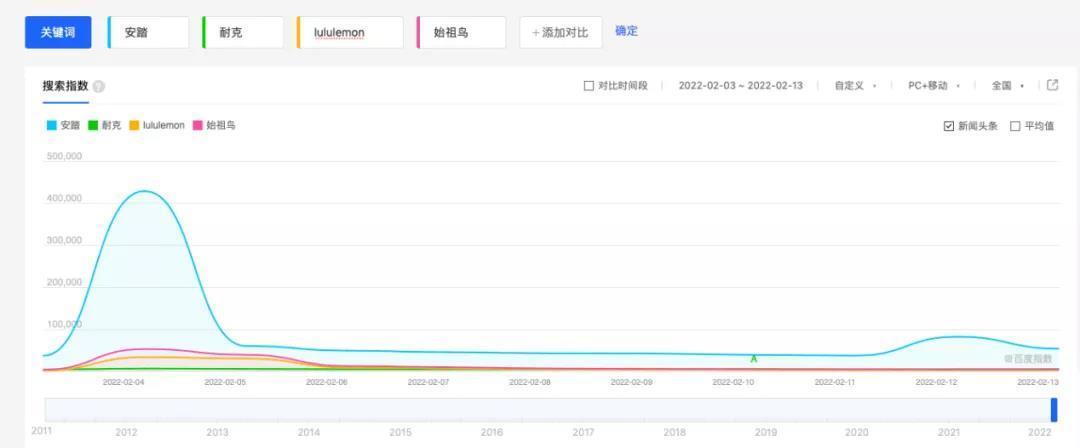Open the help icon beside 搜索指数
Viewport: 1080px width, 448px height.
point(98,87)
